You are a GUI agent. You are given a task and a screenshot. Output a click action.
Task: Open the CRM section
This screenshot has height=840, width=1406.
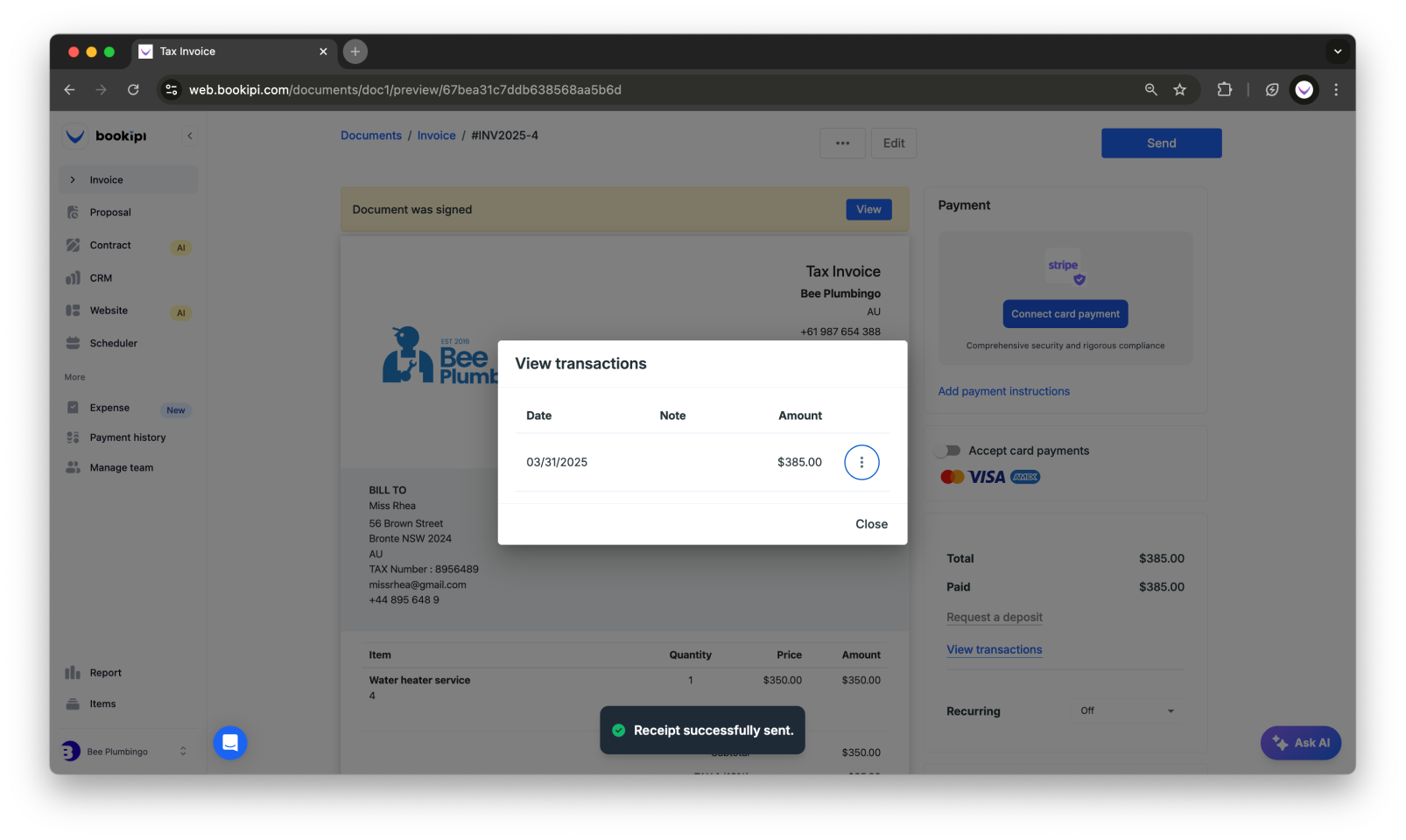click(101, 277)
